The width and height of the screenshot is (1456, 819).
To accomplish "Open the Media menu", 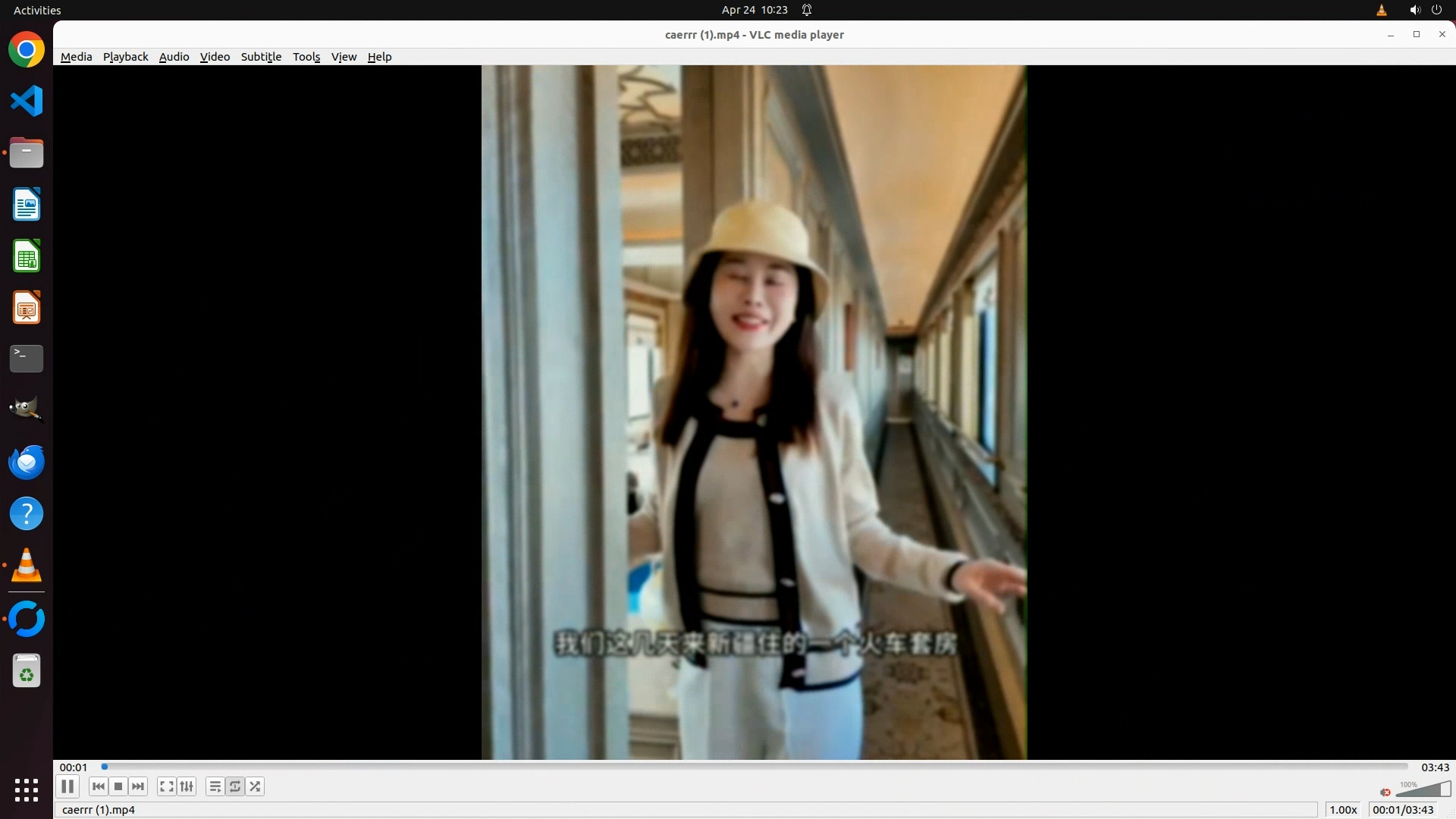I will [76, 57].
